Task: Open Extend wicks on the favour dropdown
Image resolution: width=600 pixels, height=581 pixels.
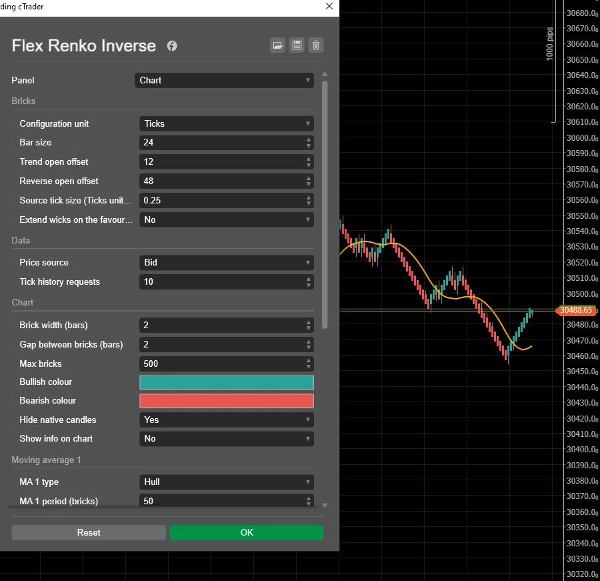Action: pyautogui.click(x=227, y=220)
